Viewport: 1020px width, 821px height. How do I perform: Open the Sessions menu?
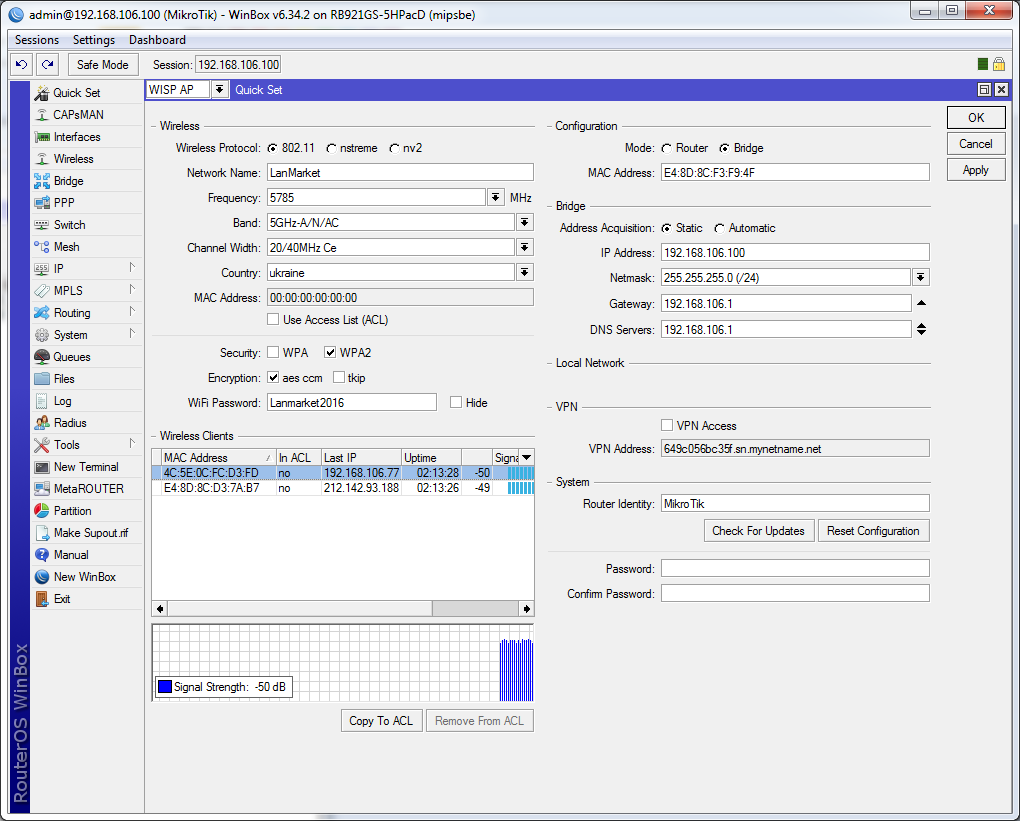click(37, 40)
